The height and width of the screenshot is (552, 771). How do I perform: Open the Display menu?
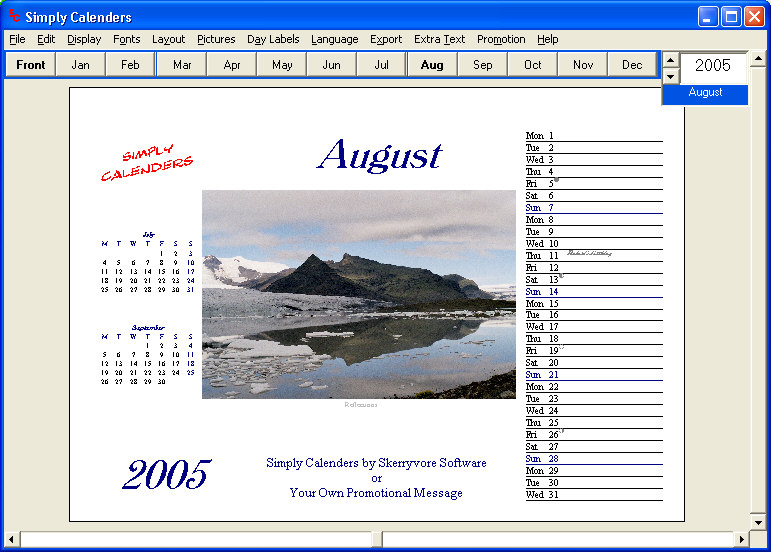pos(84,39)
